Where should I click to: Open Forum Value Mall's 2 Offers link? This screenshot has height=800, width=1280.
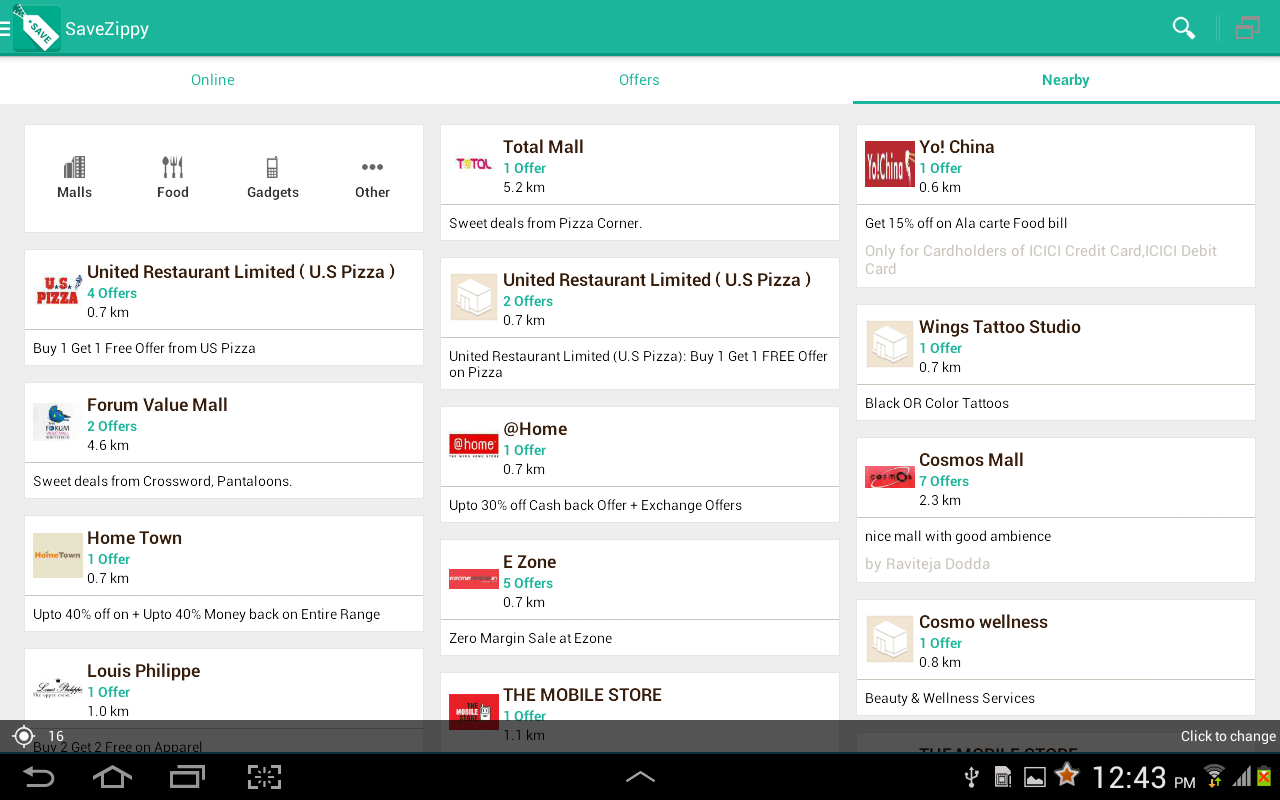[x=112, y=426]
